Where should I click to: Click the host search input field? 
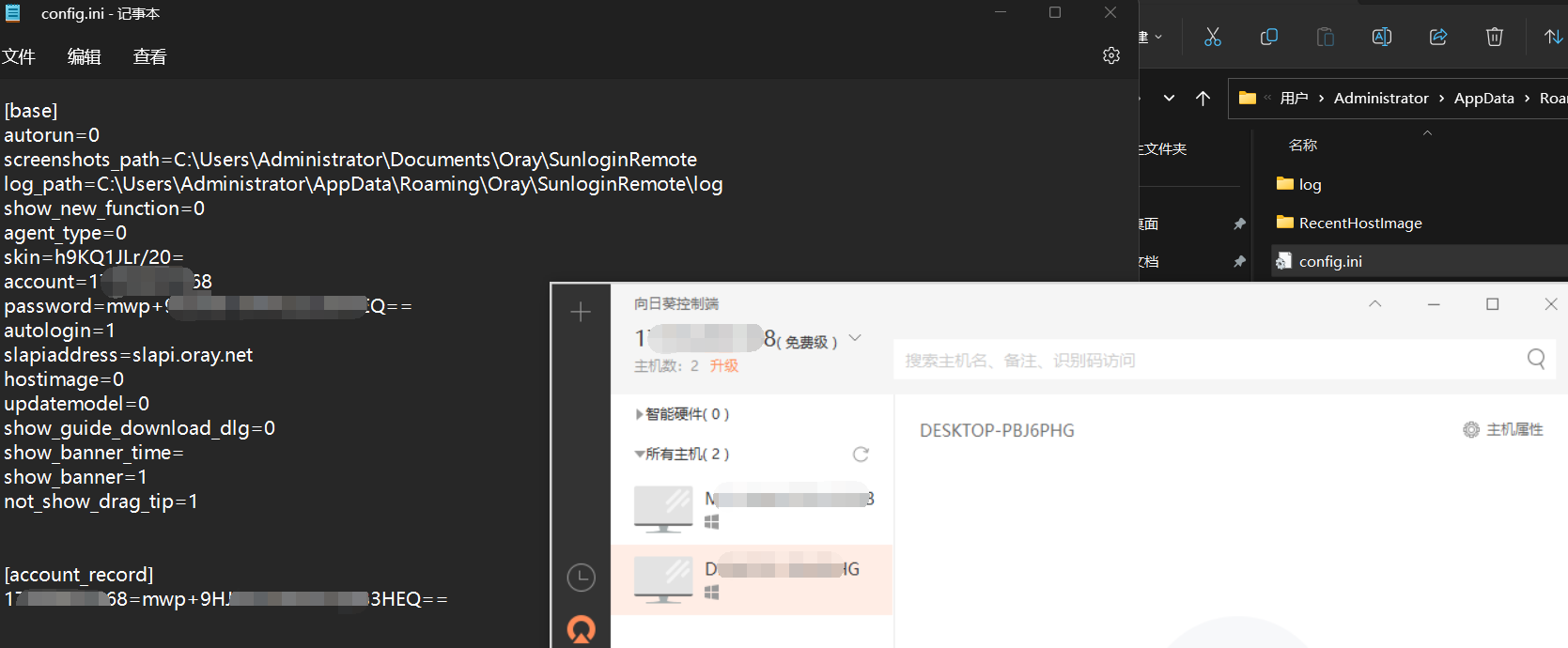tap(1223, 360)
